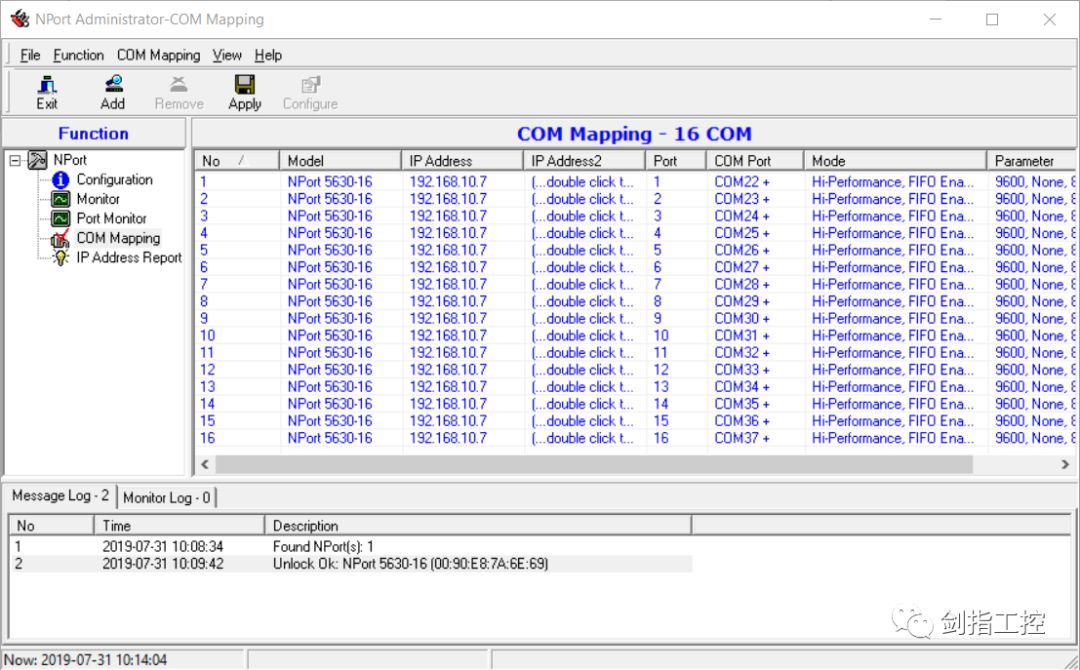Image resolution: width=1080 pixels, height=670 pixels.
Task: Select row number 16 in mapping list
Action: (x=207, y=438)
